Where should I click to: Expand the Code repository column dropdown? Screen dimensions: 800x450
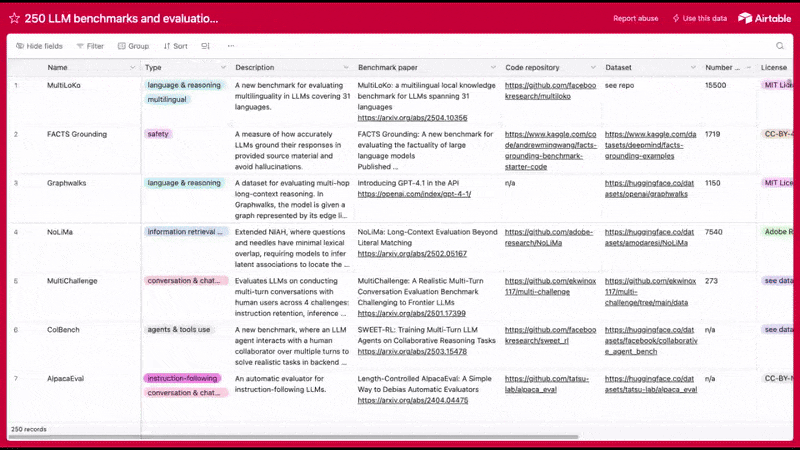pyautogui.click(x=593, y=67)
